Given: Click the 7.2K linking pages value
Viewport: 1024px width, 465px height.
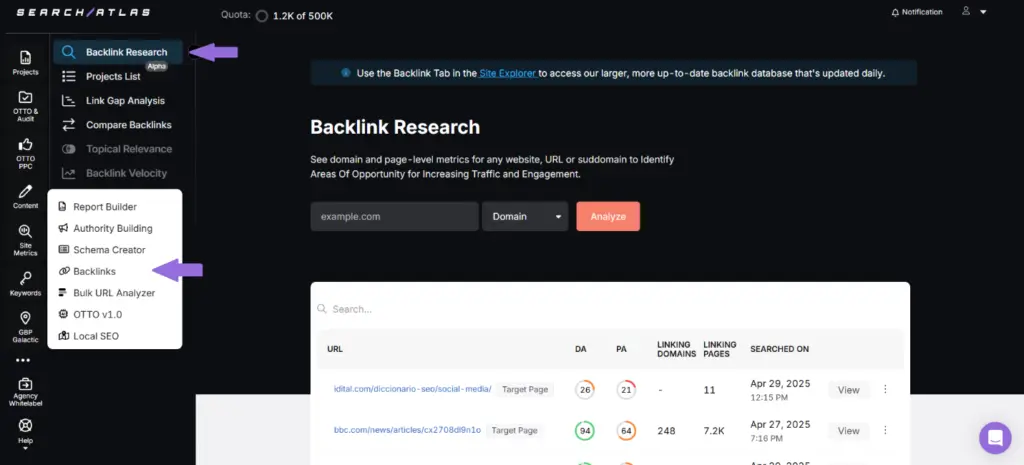Looking at the screenshot, I should point(714,431).
